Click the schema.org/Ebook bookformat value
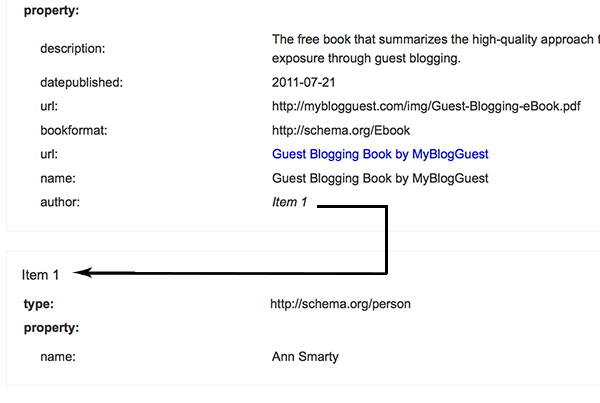This screenshot has width=600, height=403. [x=341, y=131]
